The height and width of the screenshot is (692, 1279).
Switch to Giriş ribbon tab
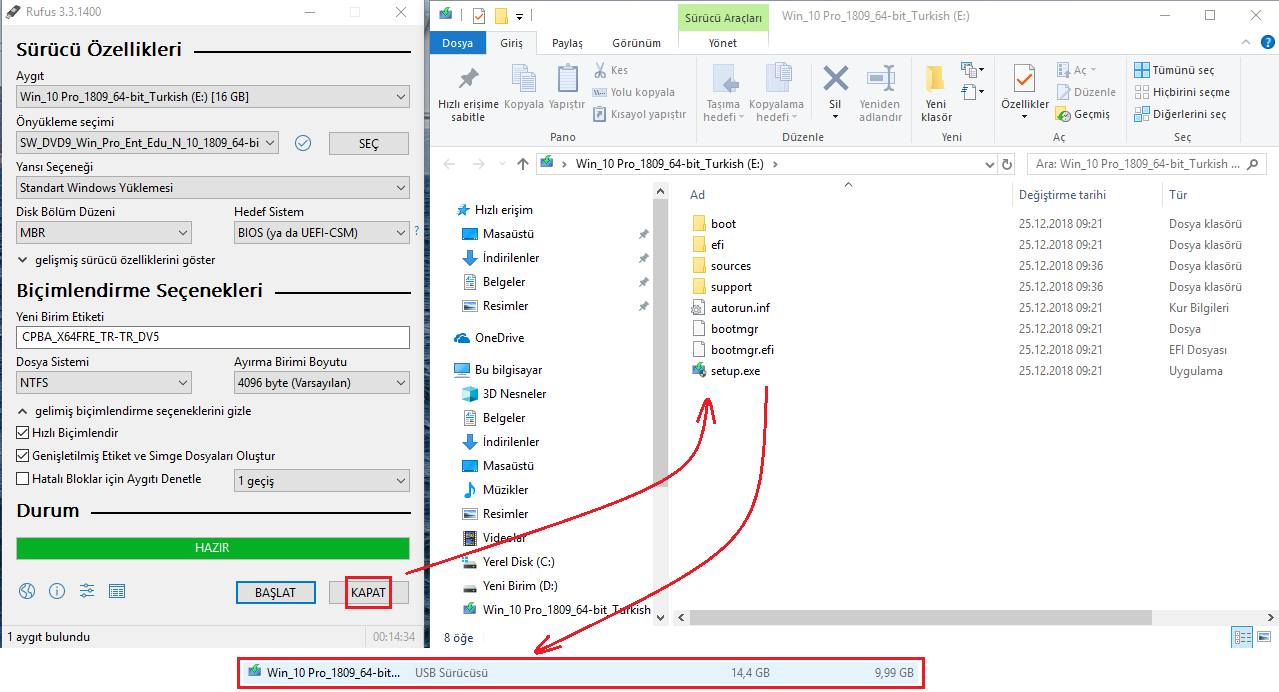tap(512, 43)
